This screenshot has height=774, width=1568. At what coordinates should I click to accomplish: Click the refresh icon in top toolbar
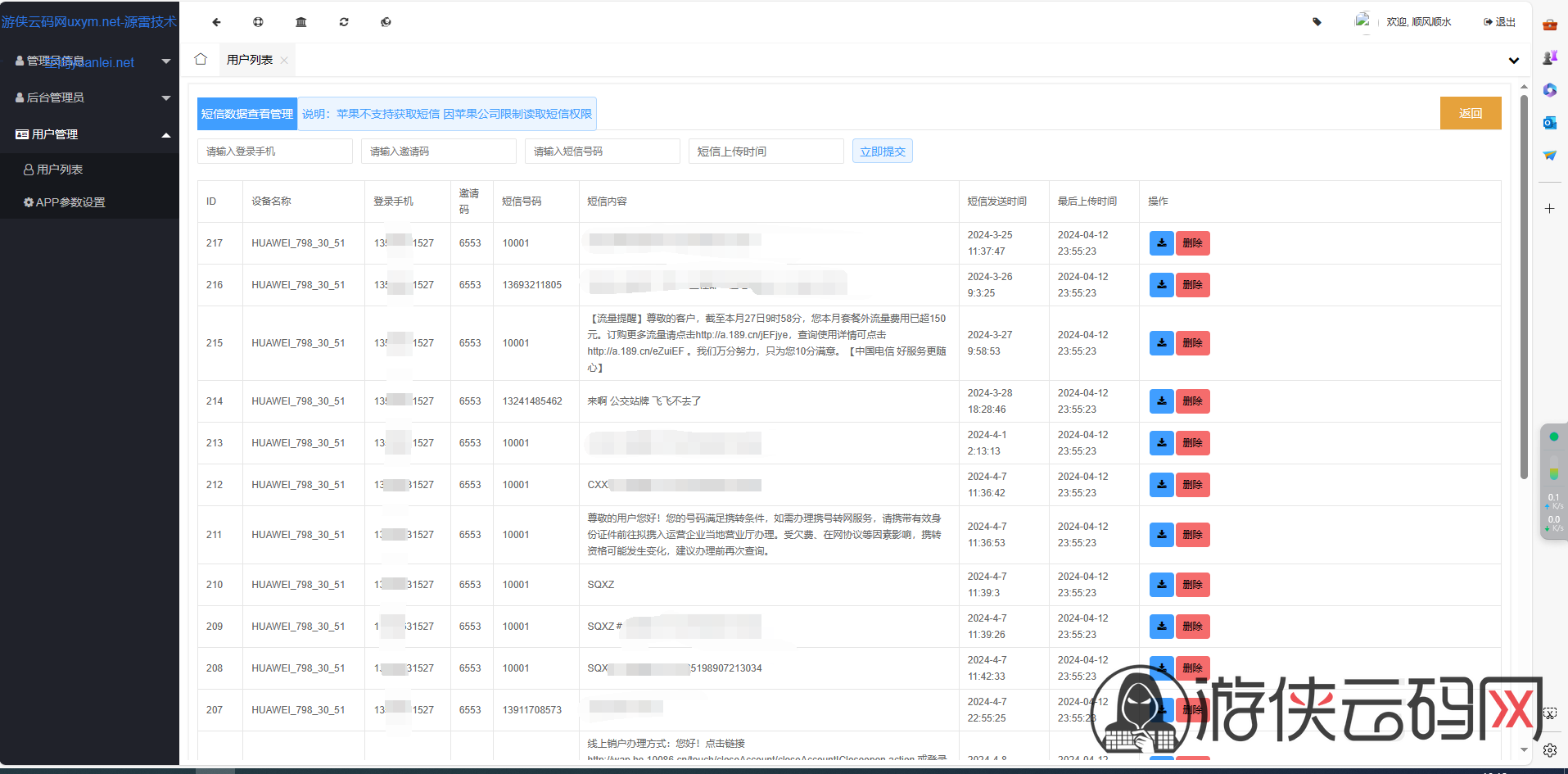point(344,22)
